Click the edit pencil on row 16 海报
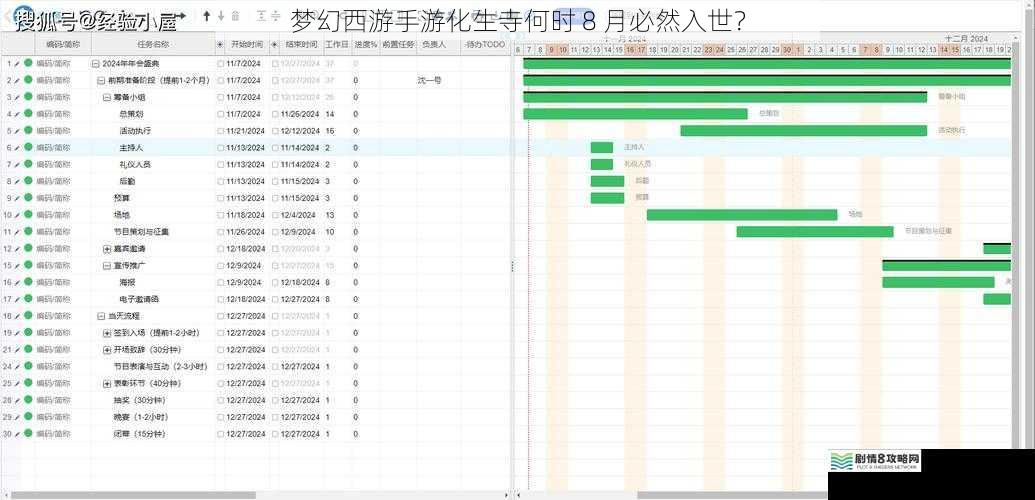The height and width of the screenshot is (500, 1035). click(17, 283)
